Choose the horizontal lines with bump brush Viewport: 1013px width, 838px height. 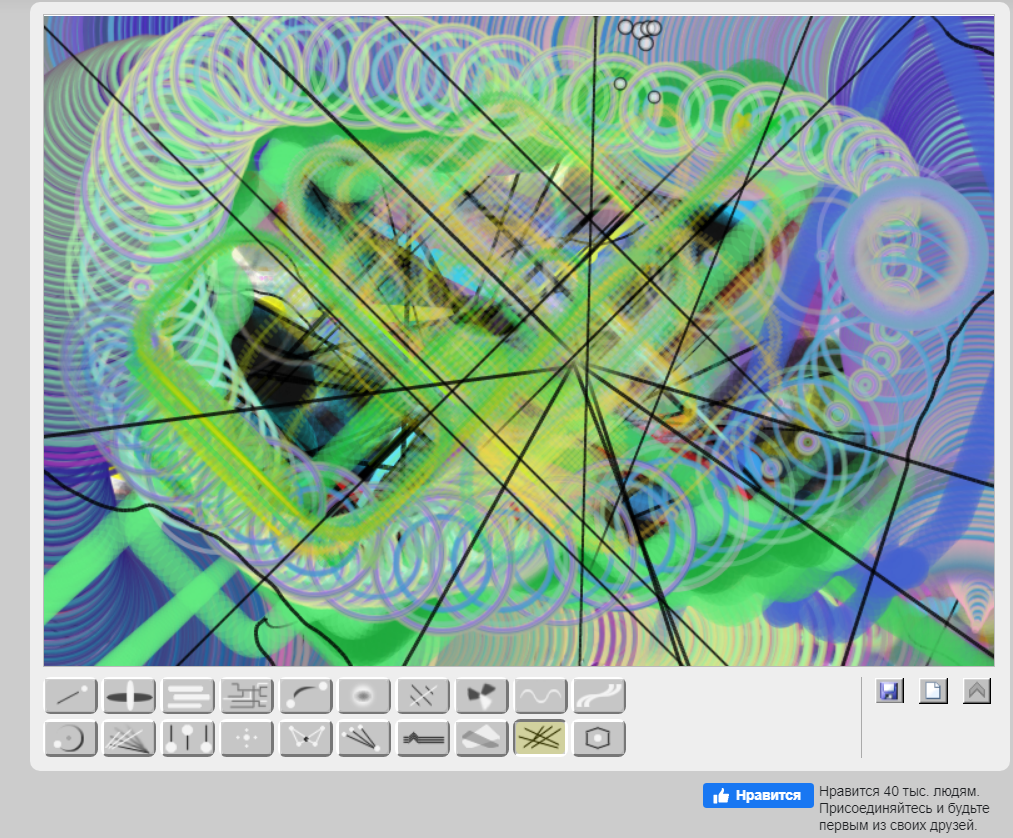pyautogui.click(x=423, y=738)
